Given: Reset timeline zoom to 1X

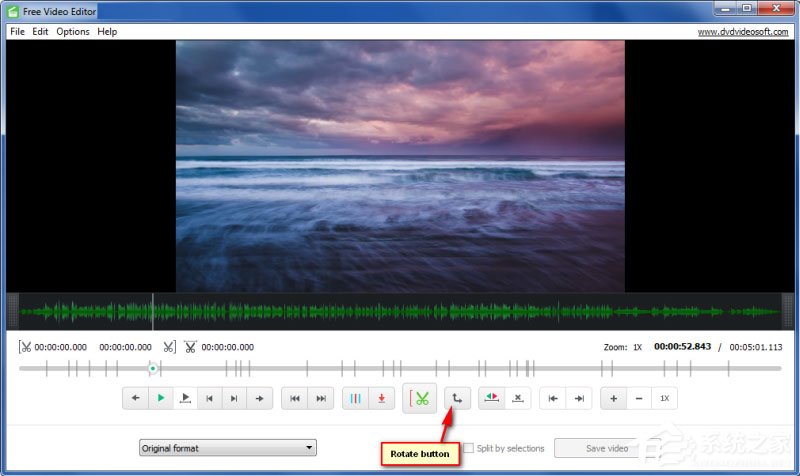Looking at the screenshot, I should click(664, 398).
